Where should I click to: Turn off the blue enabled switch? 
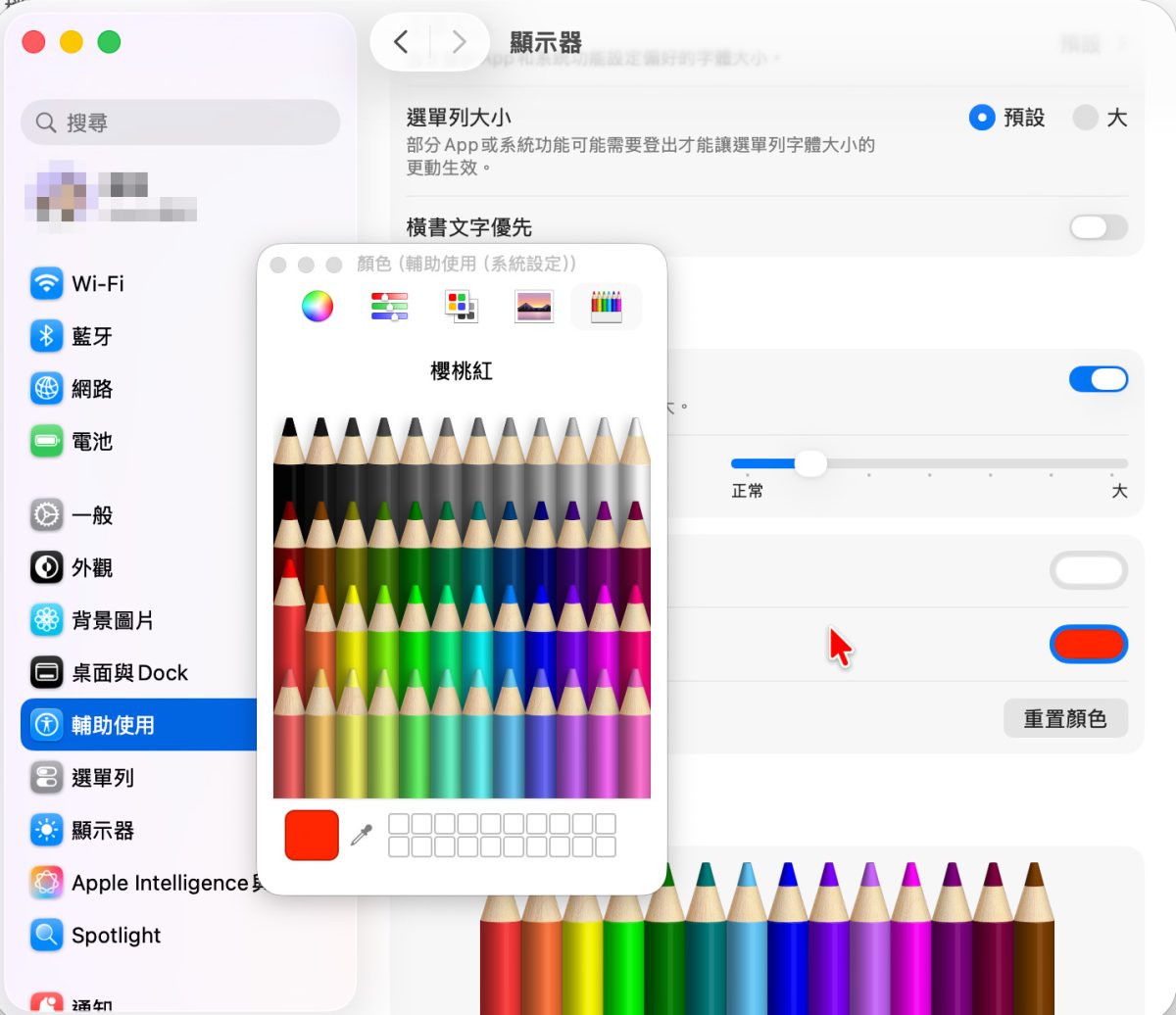point(1099,379)
